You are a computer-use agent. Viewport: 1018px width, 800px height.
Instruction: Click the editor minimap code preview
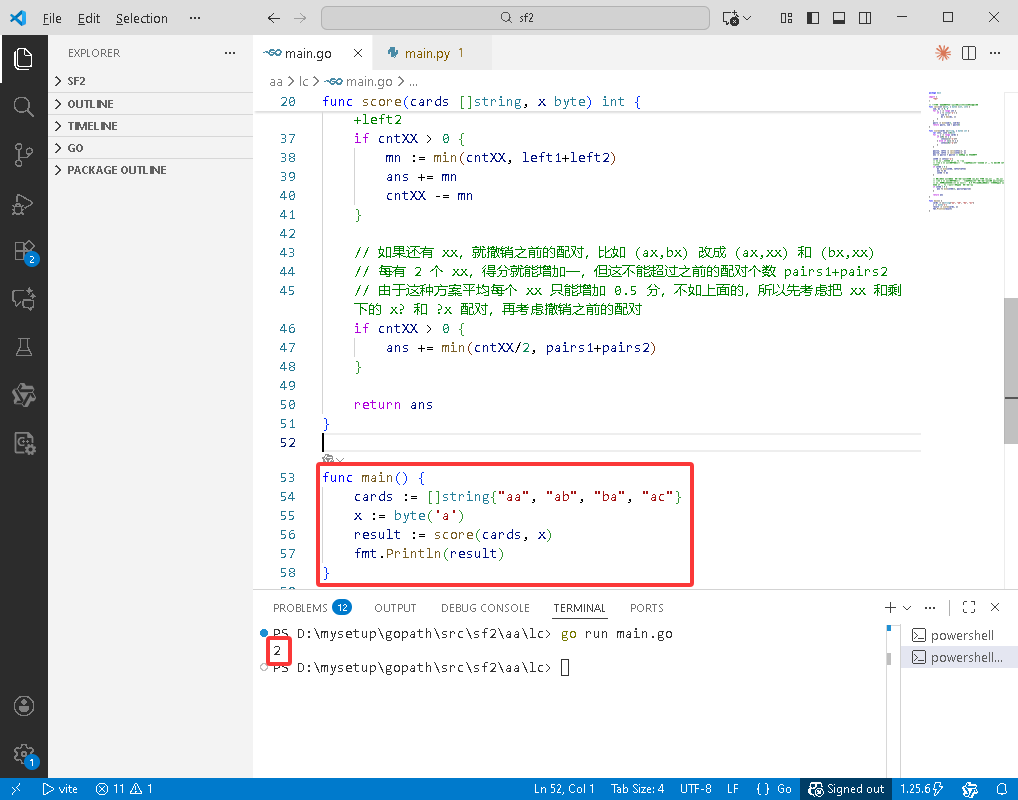pyautogui.click(x=965, y=152)
